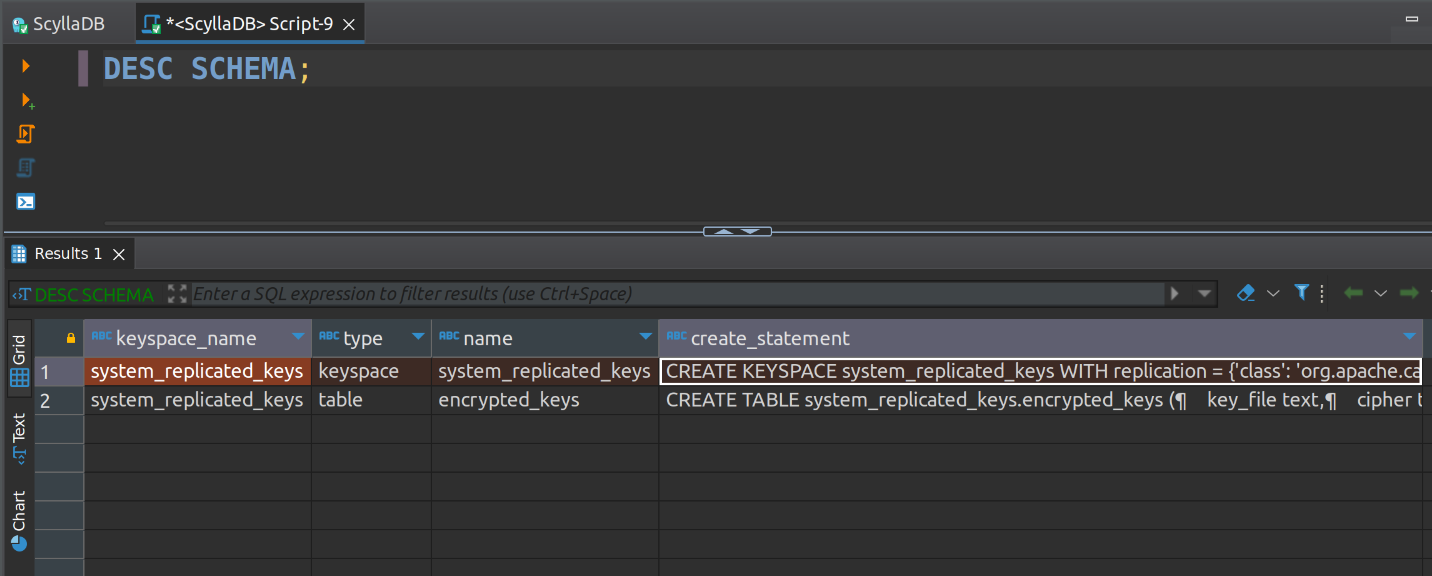
Task: Open the explain execution plan icon
Action: click(26, 168)
